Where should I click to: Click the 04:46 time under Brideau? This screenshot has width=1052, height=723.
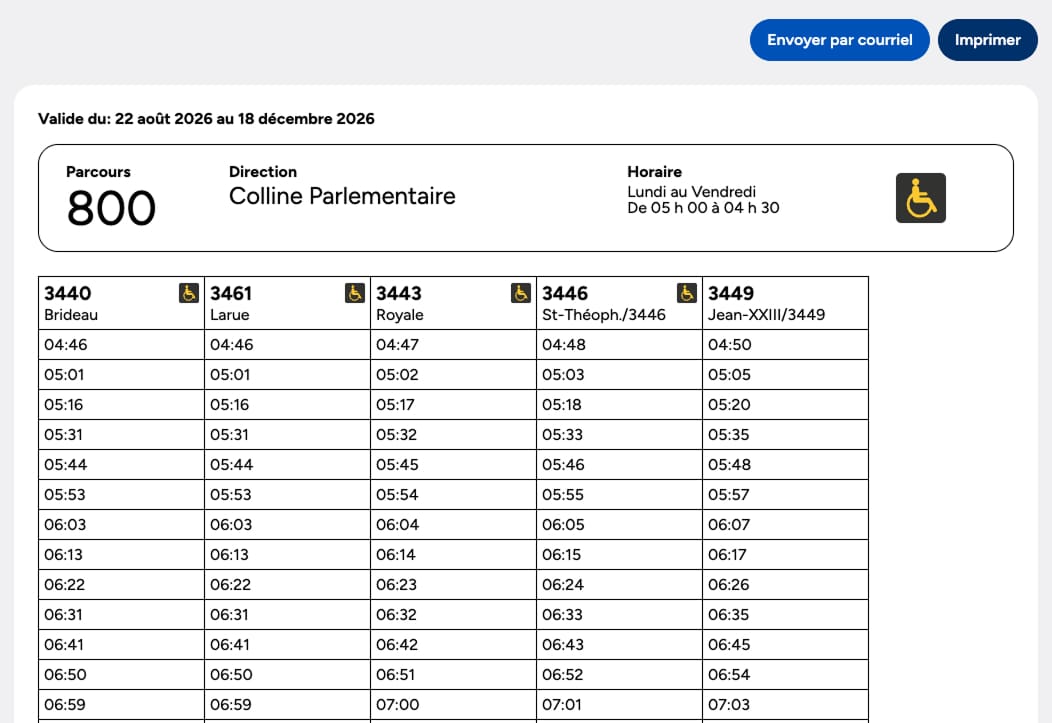[66, 345]
